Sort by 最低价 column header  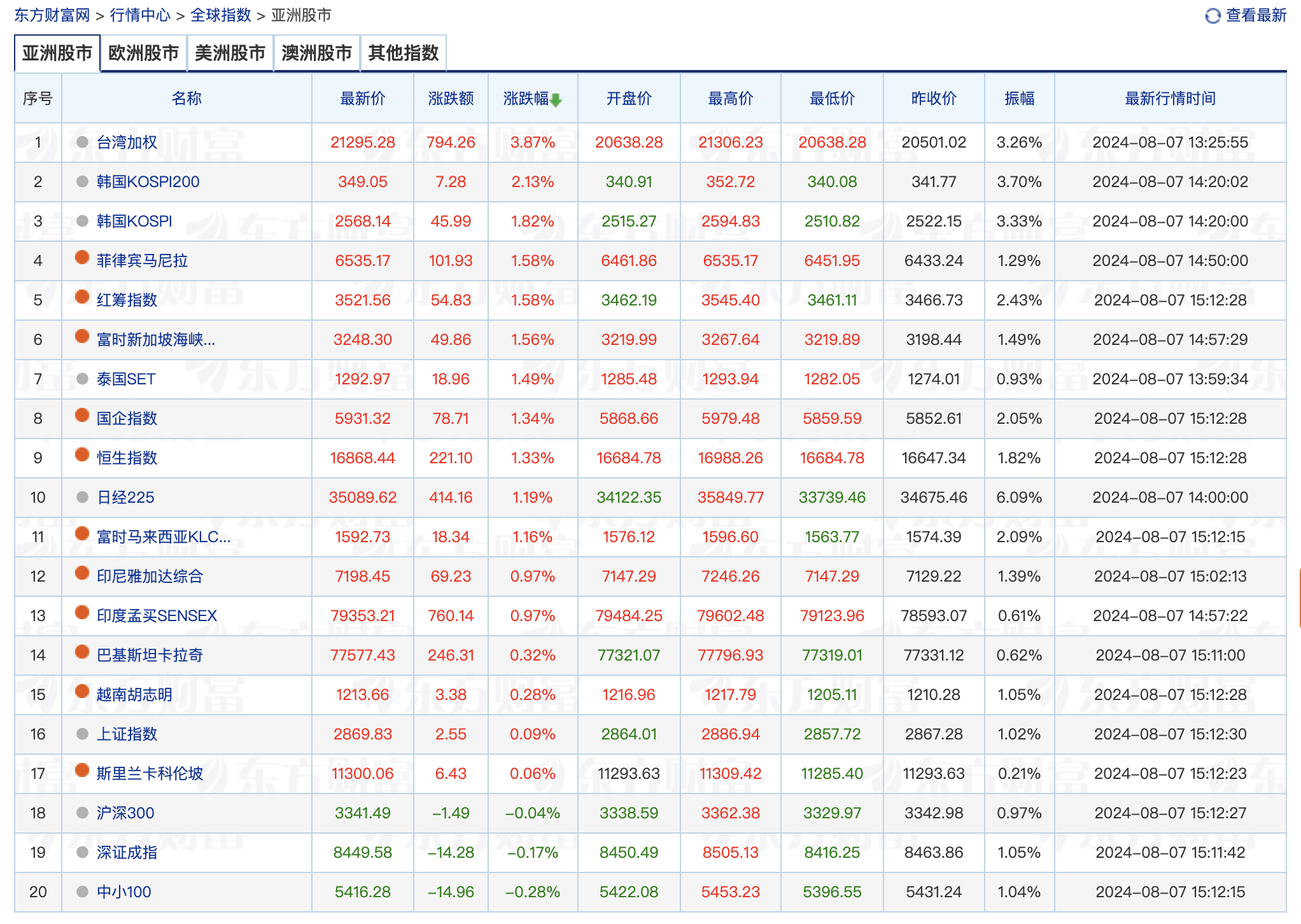[x=833, y=99]
